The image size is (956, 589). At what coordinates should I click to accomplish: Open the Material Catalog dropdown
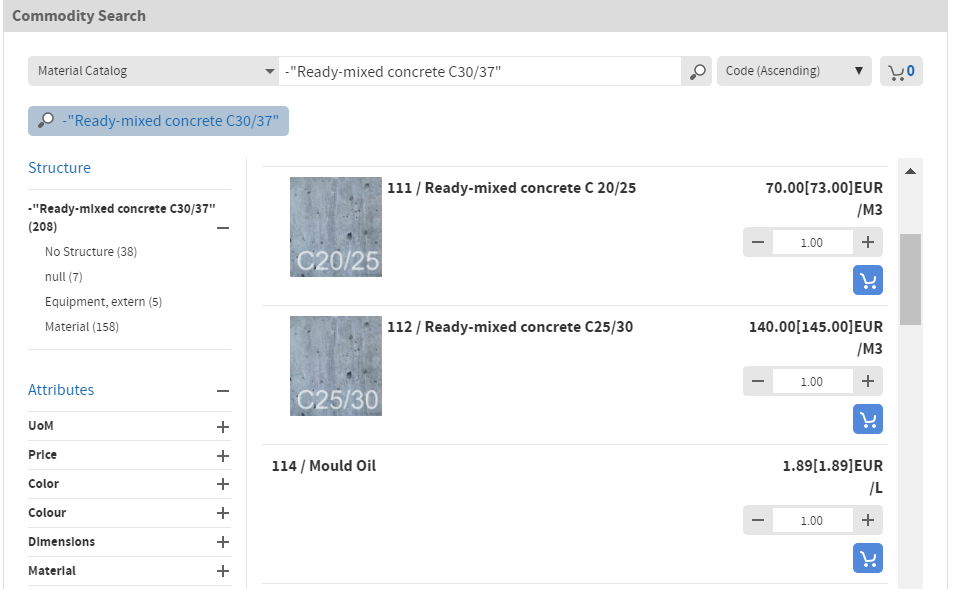coord(153,71)
